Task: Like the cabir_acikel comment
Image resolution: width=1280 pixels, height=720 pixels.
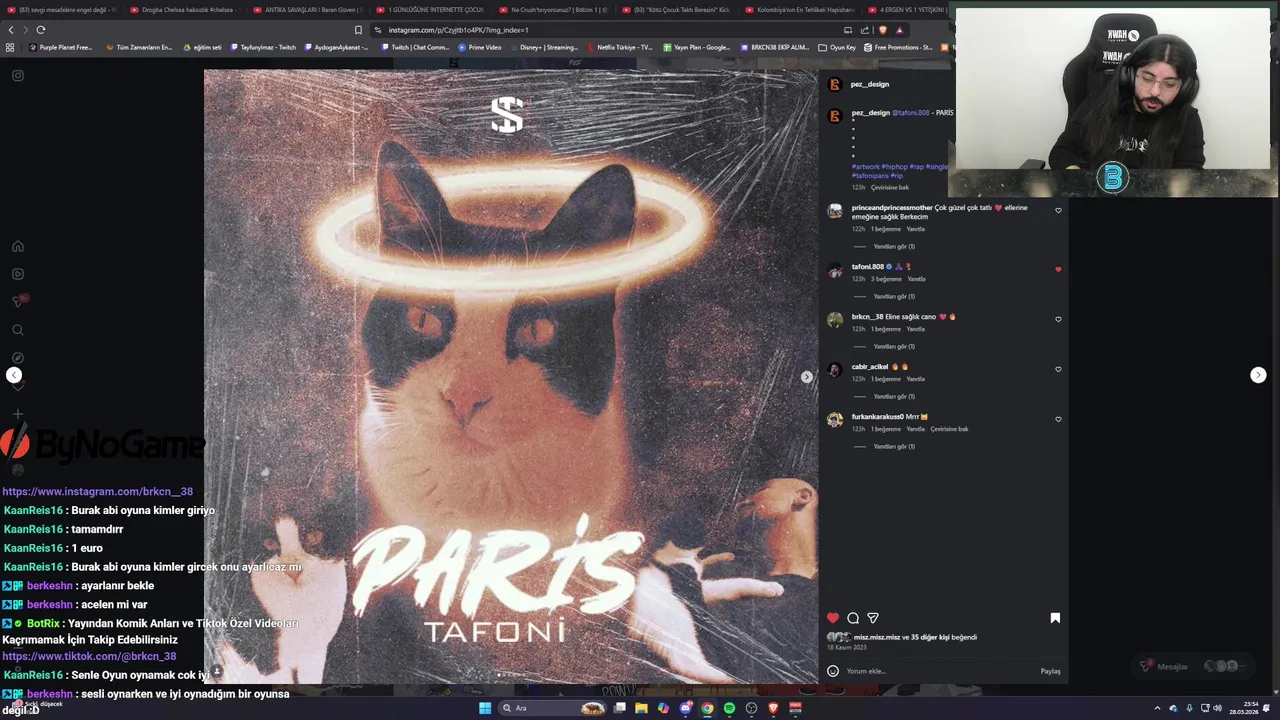Action: click(1058, 369)
